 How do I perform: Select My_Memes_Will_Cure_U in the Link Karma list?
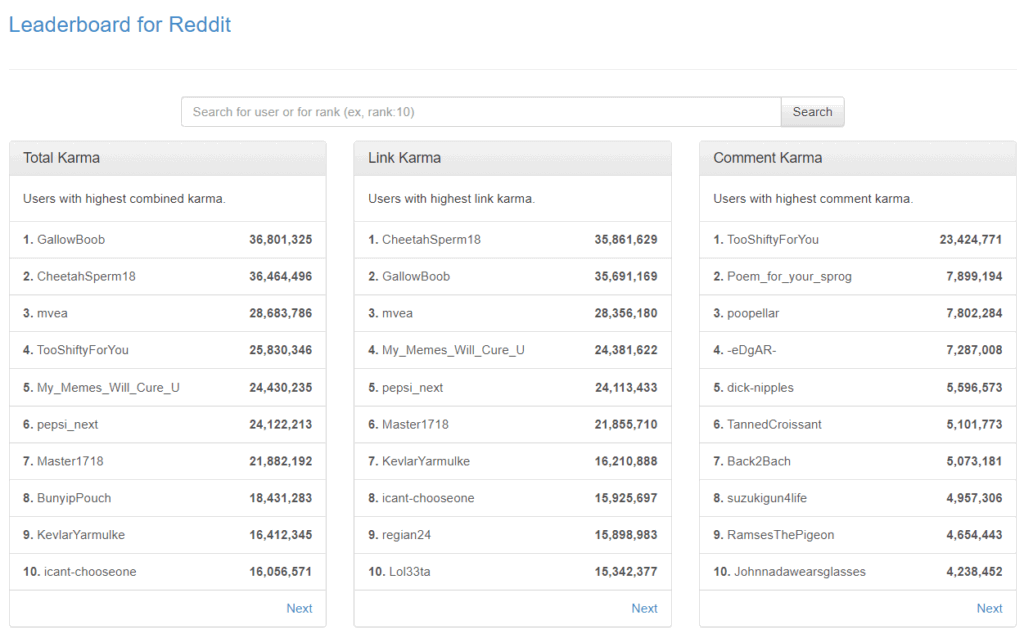tap(453, 350)
